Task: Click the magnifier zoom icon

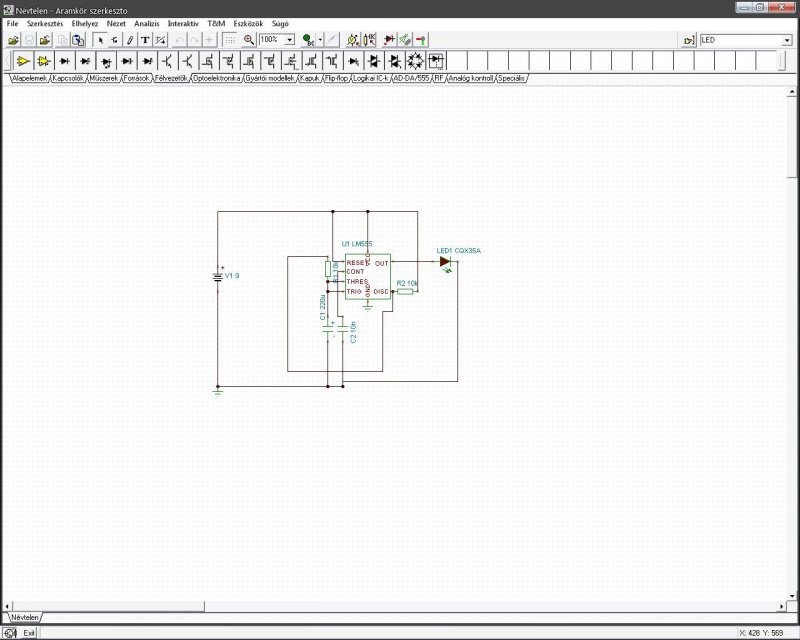Action: (x=248, y=40)
